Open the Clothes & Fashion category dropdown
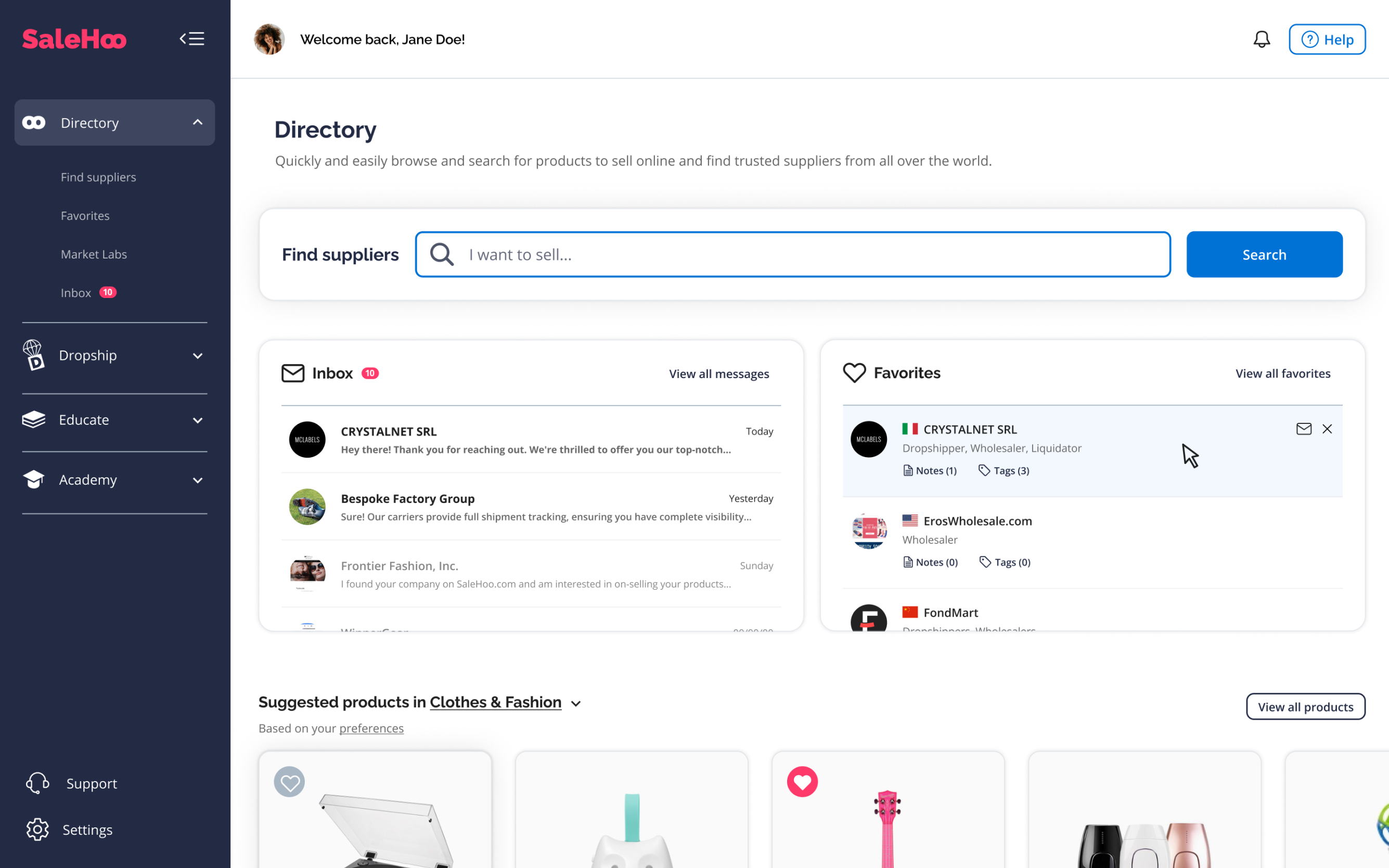 (x=576, y=703)
